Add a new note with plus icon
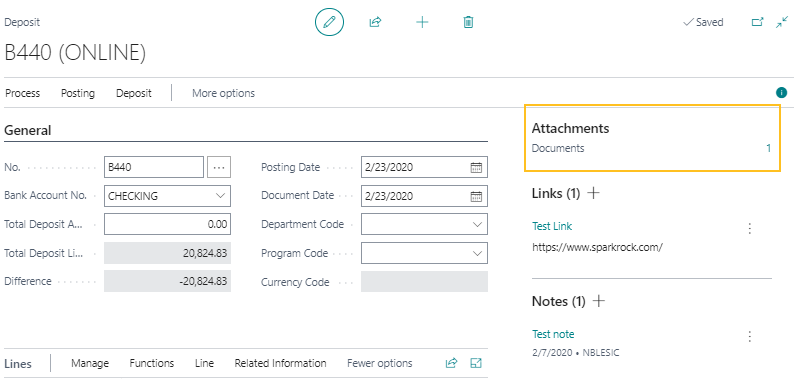The width and height of the screenshot is (799, 379). pos(599,301)
